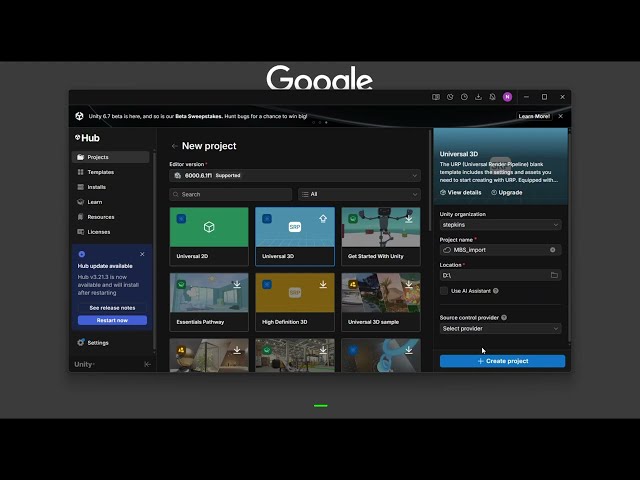Click Upgrade link in template details
Screen dimensions: 640x480
507,193
